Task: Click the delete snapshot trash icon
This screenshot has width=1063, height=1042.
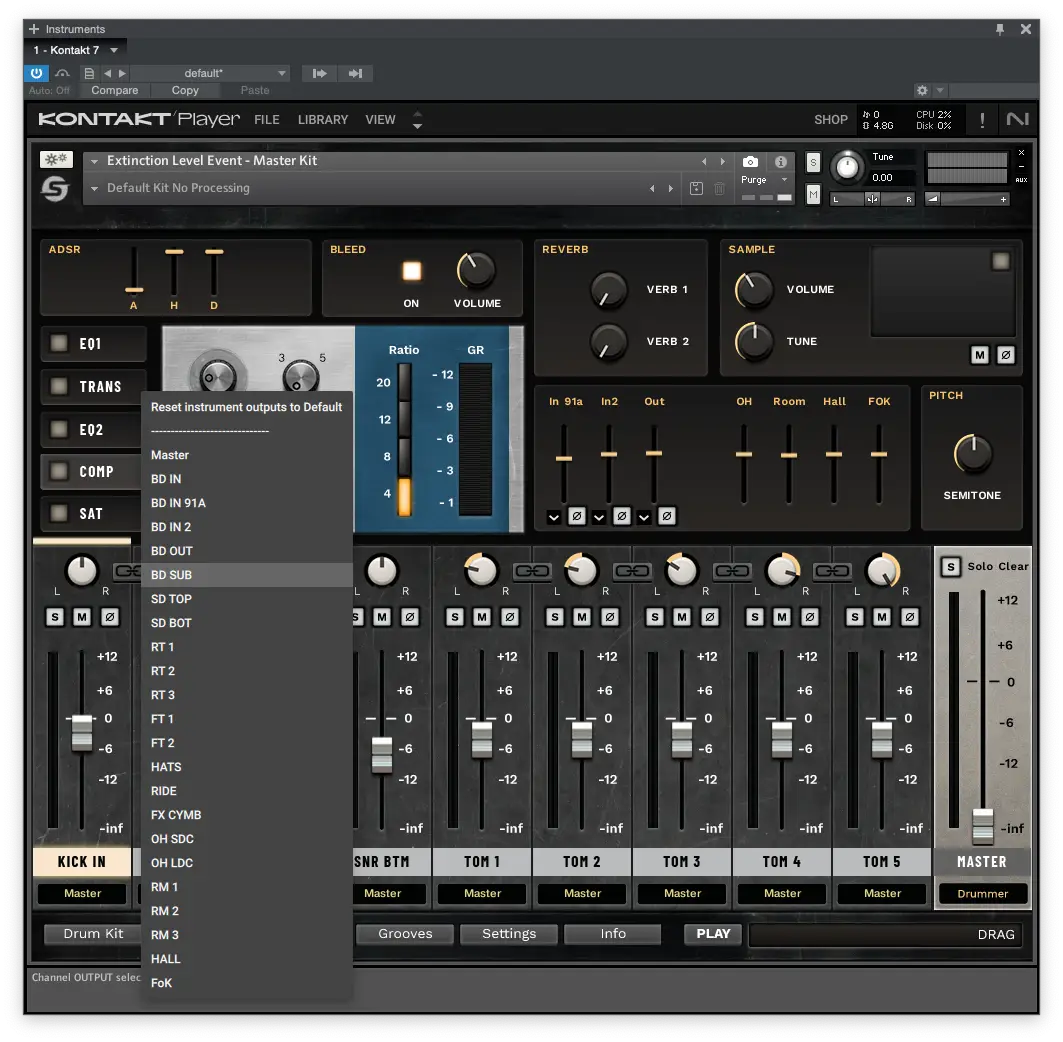Action: click(719, 188)
